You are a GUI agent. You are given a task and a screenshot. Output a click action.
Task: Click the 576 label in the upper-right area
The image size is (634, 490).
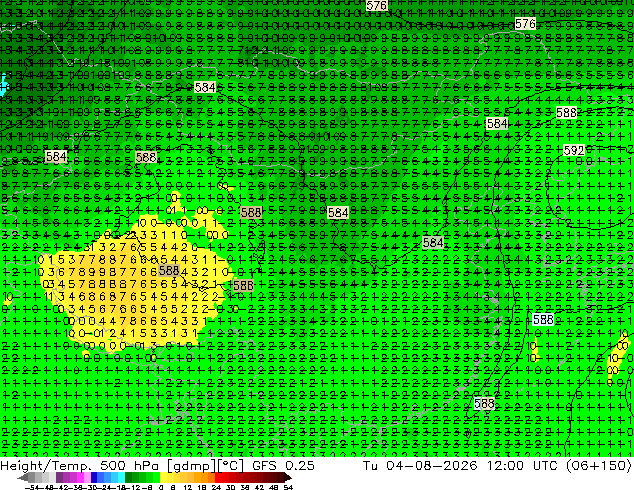[x=525, y=24]
